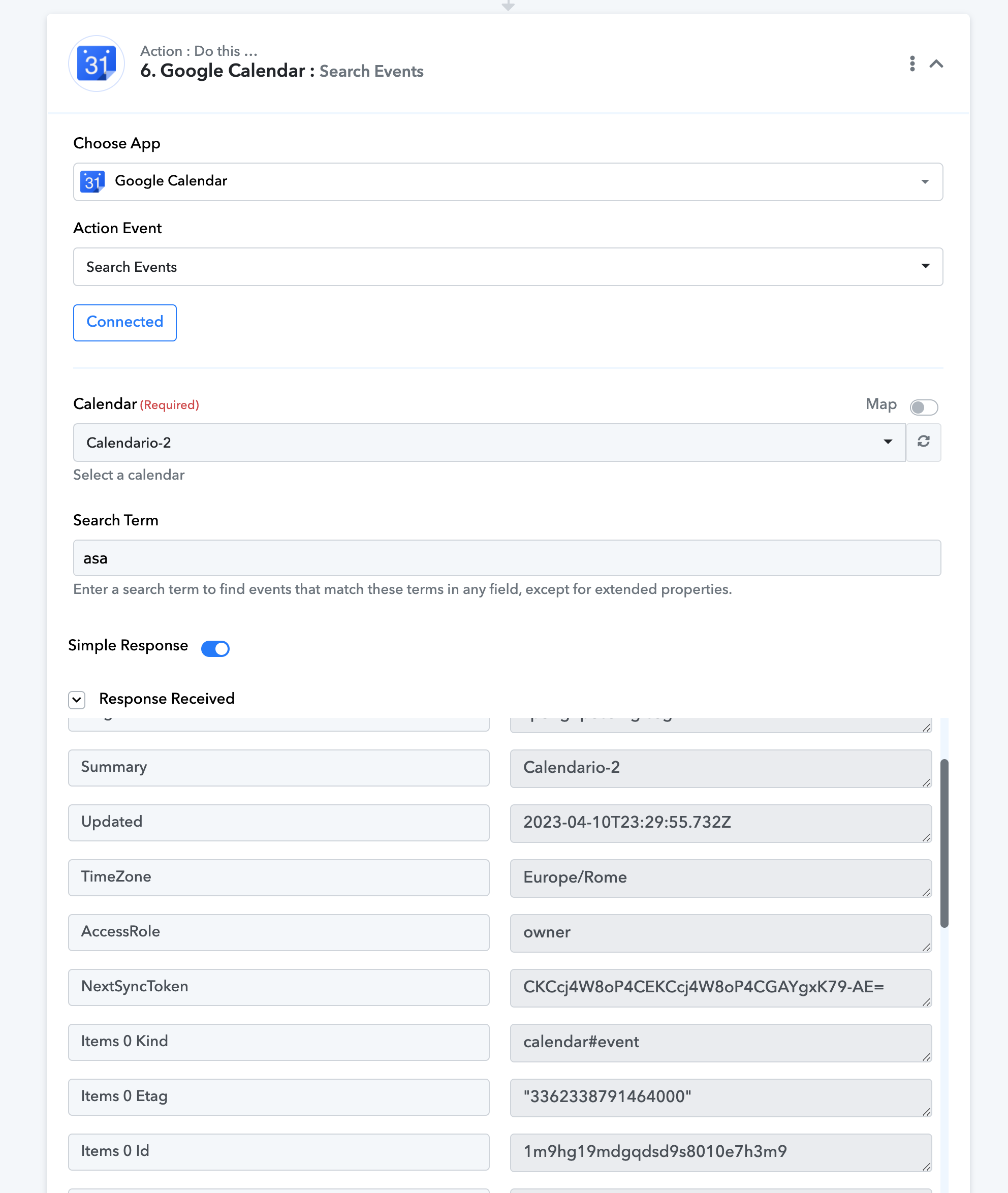
Task: Open the three-dot step options menu
Action: (912, 64)
